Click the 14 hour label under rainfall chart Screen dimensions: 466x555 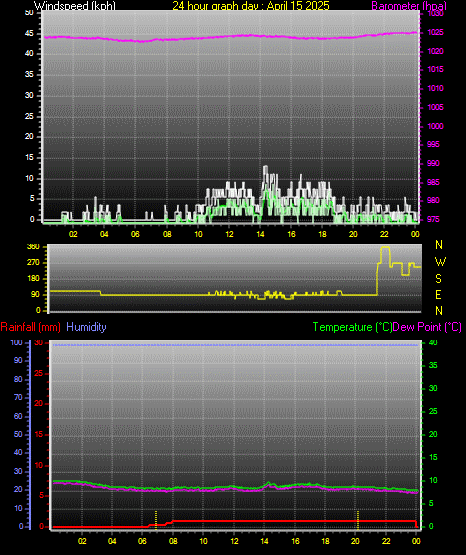(x=264, y=541)
